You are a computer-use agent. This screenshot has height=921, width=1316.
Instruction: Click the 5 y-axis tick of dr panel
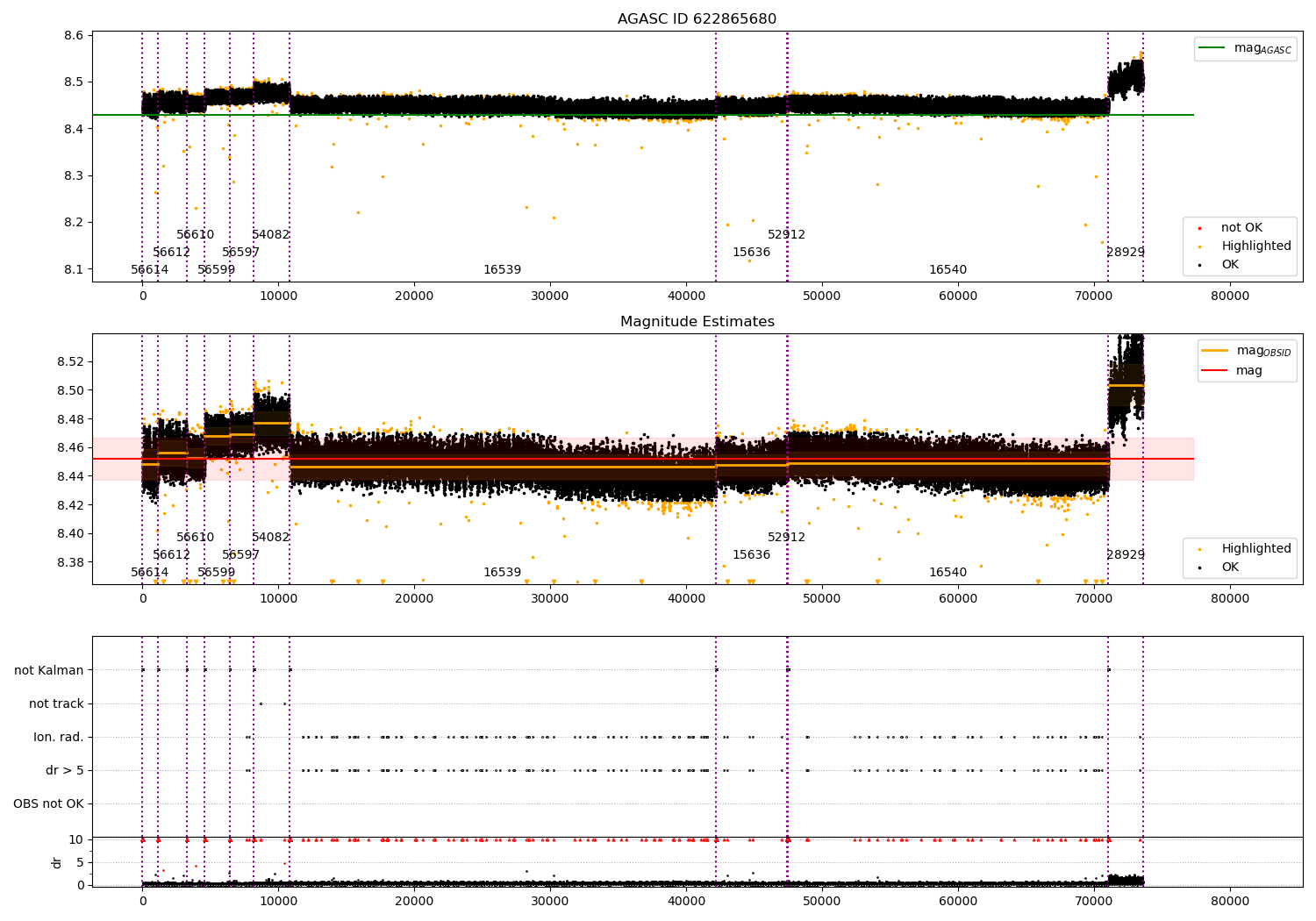[x=80, y=862]
